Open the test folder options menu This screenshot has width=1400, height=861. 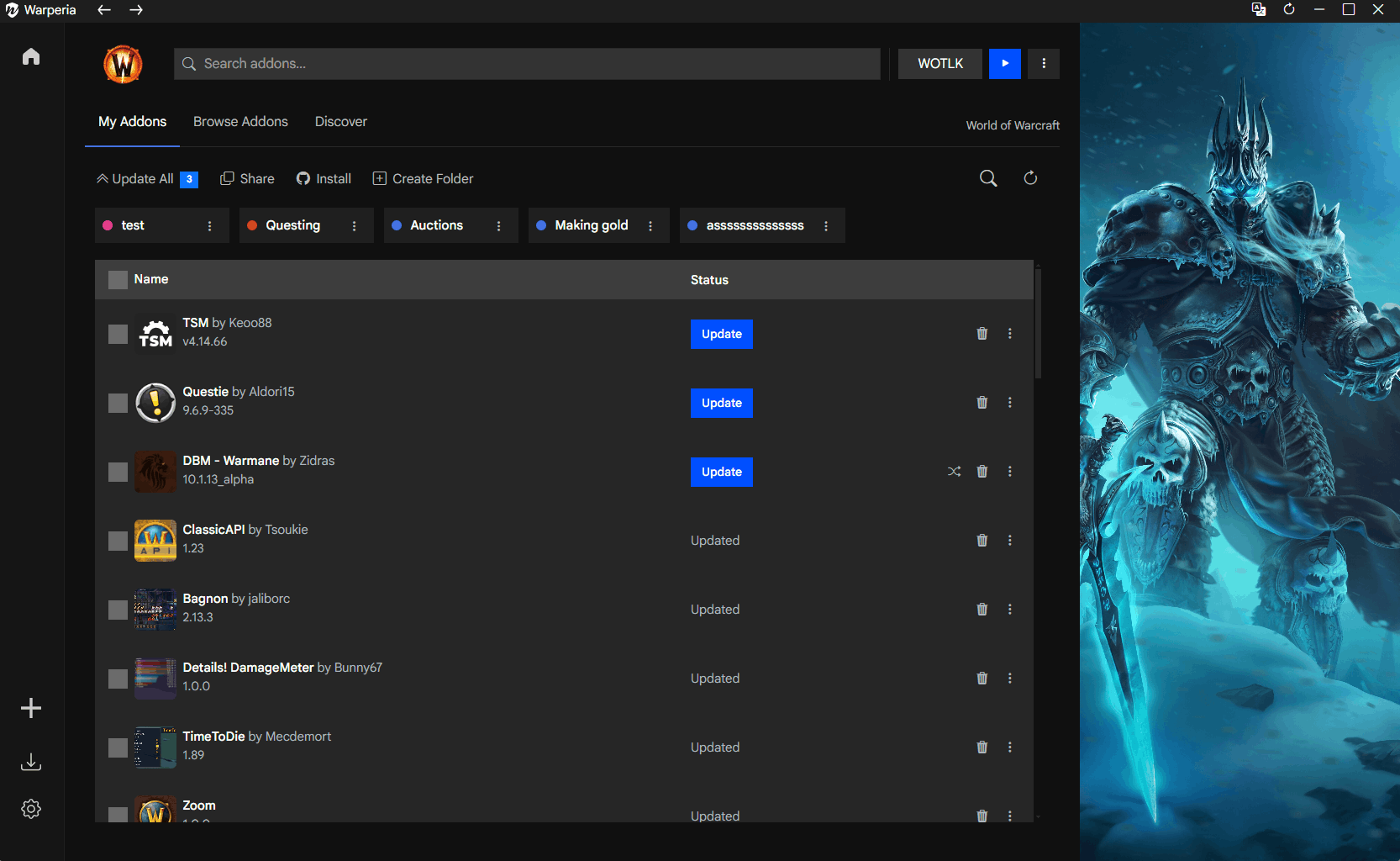[x=209, y=226]
